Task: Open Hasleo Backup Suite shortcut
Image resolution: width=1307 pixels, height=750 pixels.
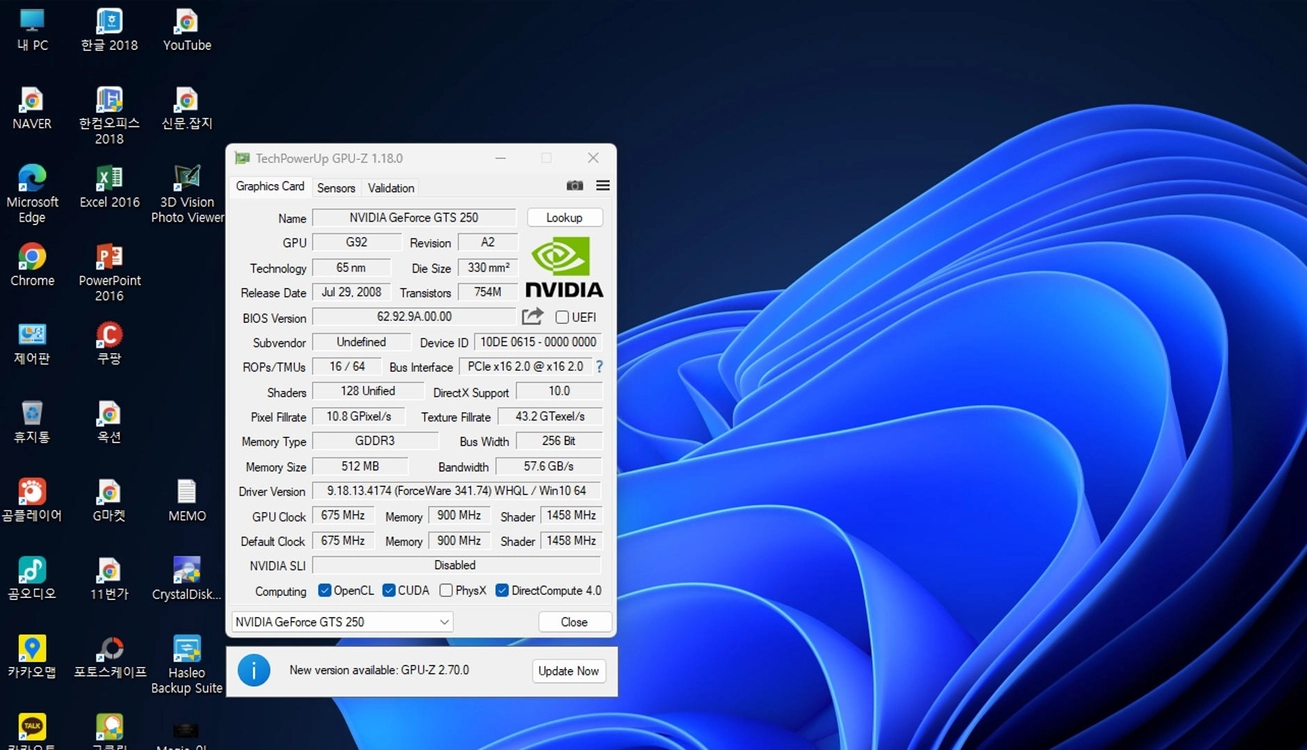Action: coord(187,664)
